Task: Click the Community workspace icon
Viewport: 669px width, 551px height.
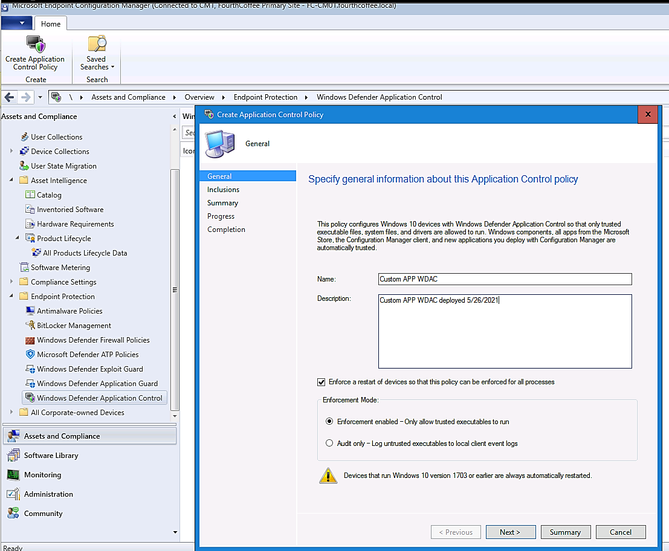Action: point(13,513)
